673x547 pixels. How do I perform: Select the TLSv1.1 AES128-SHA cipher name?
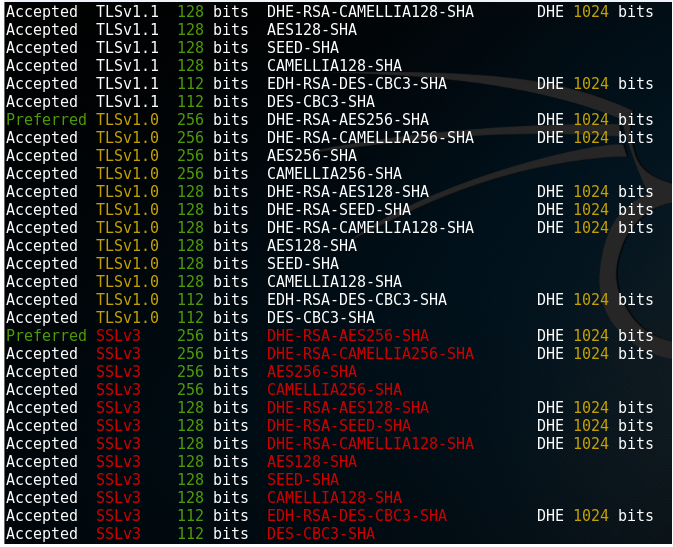(x=312, y=30)
